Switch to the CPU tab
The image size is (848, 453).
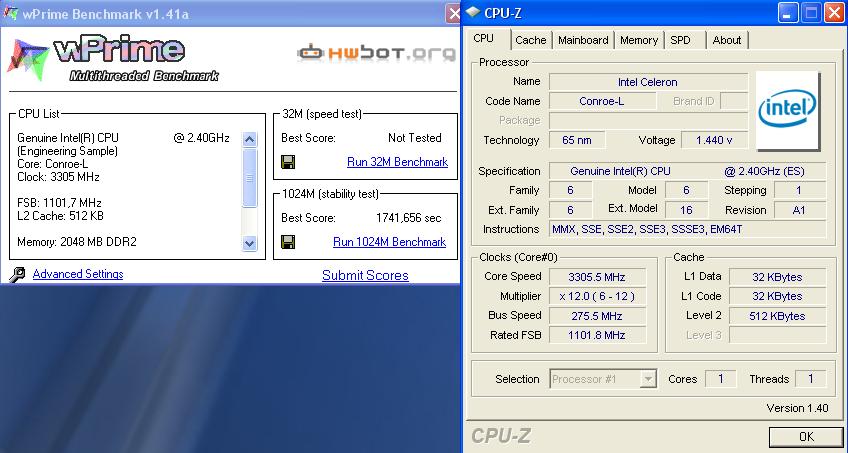(483, 39)
